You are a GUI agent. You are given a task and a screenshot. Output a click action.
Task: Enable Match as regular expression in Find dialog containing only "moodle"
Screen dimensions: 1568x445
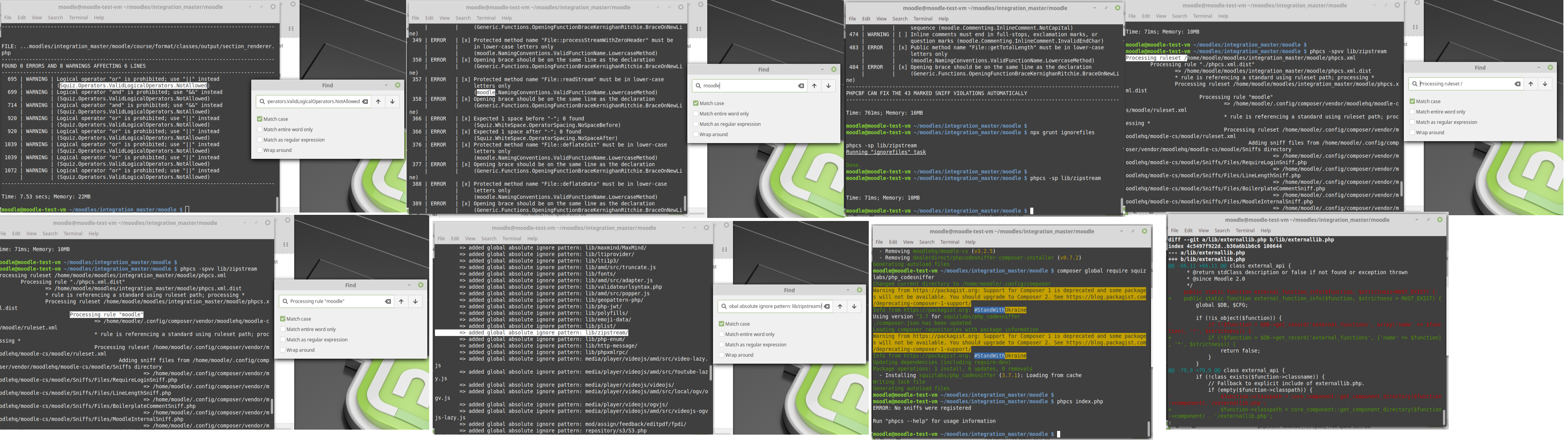click(x=696, y=124)
